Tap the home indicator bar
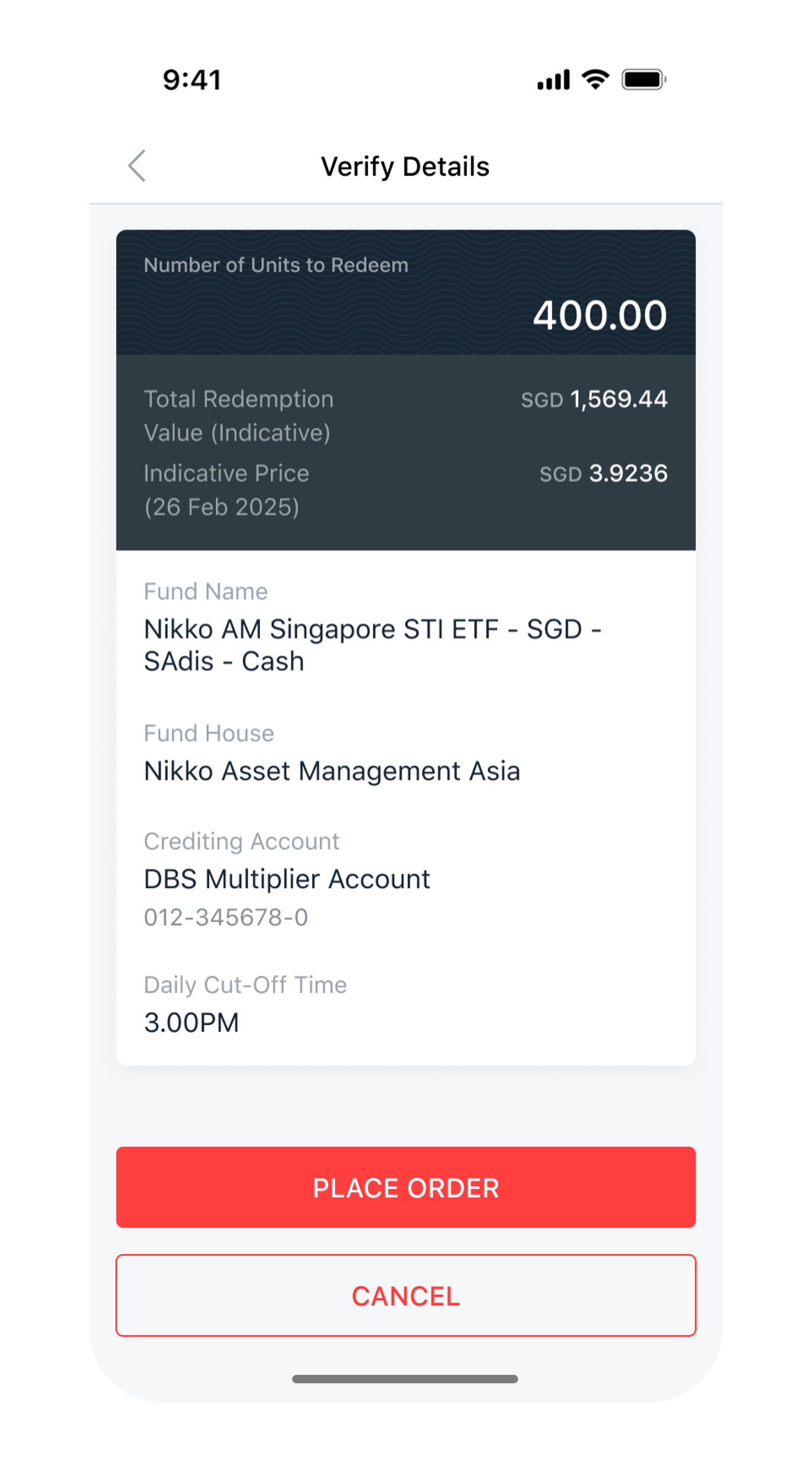Image resolution: width=812 pixels, height=1463 pixels. 405,1379
